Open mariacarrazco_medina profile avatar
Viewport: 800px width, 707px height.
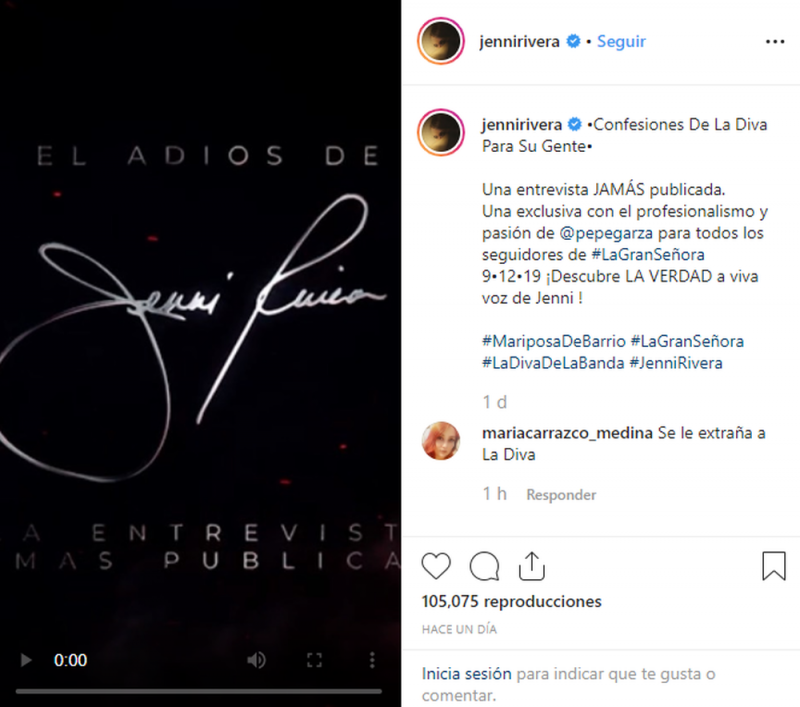pyautogui.click(x=441, y=441)
